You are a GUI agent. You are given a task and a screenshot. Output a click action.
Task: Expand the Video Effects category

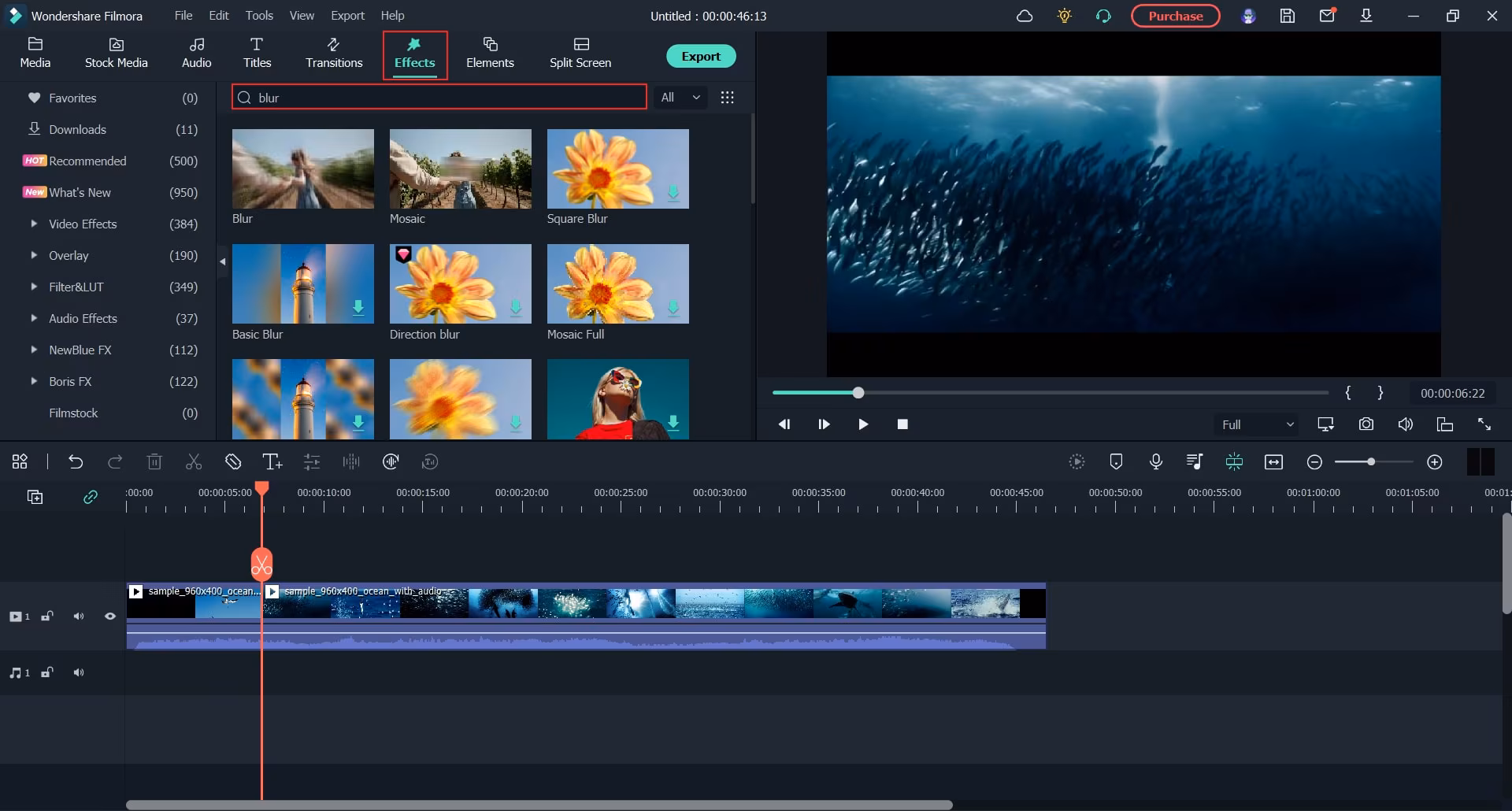point(34,224)
